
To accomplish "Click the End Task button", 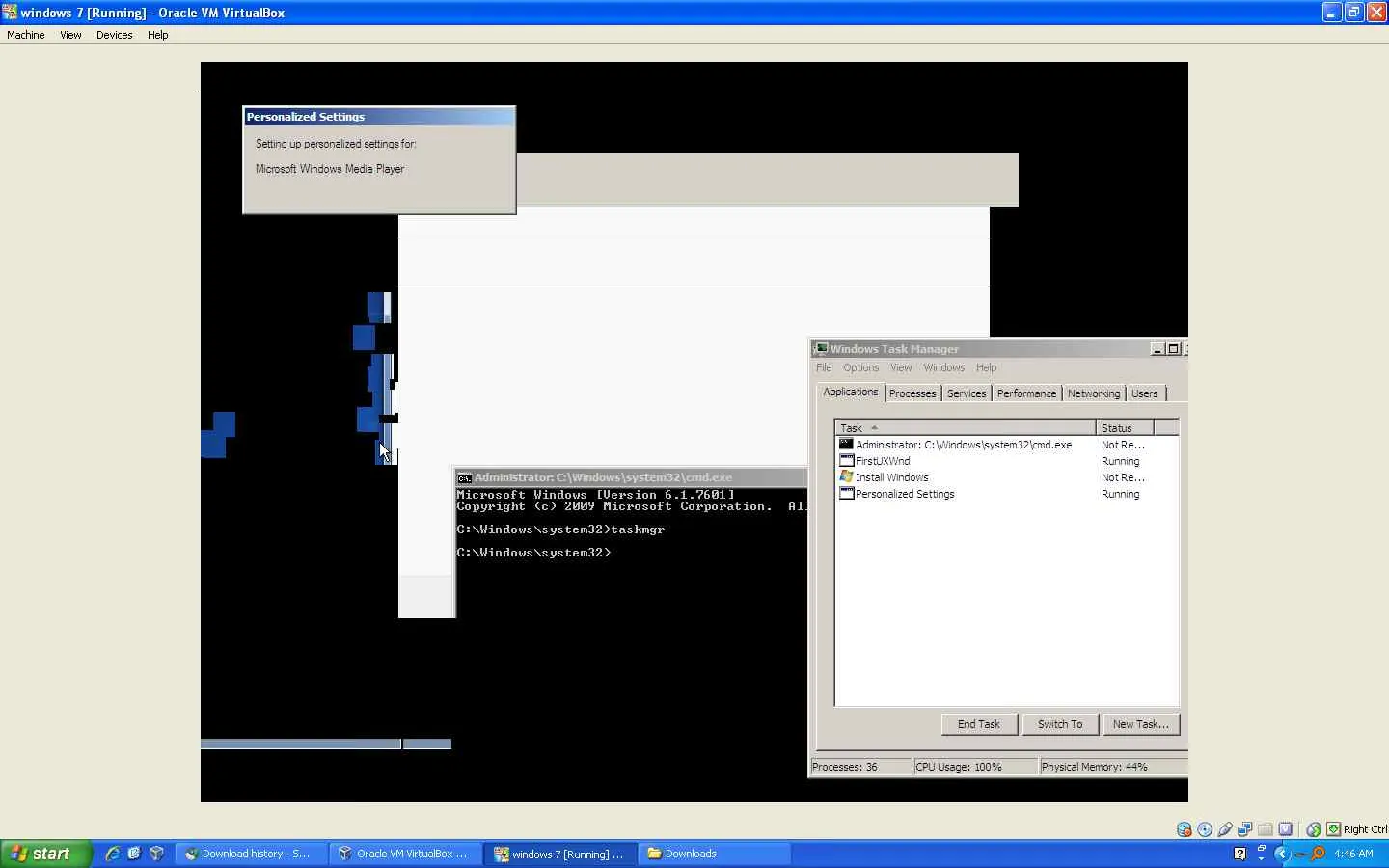I will point(979,724).
